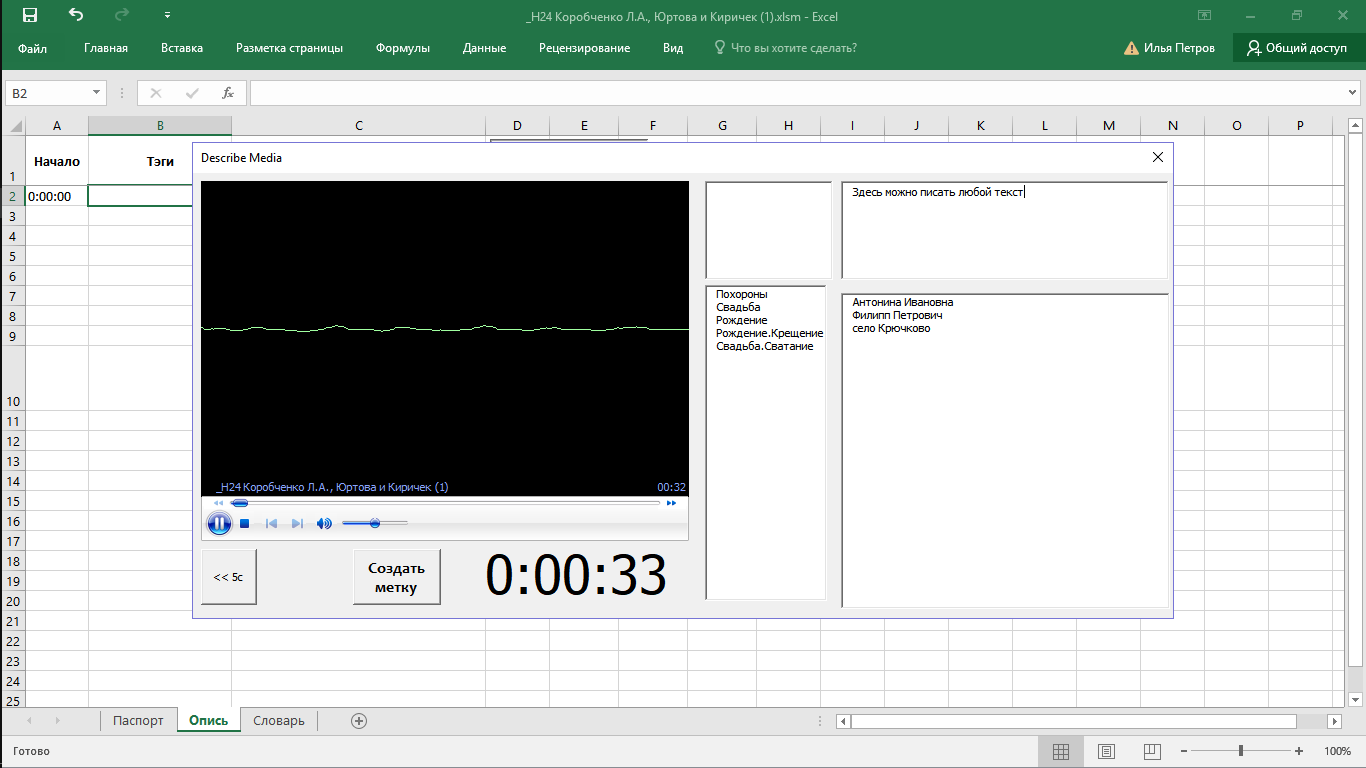Screen dimensions: 1366x768
Task: Adjust the media player volume slider
Action: (x=375, y=523)
